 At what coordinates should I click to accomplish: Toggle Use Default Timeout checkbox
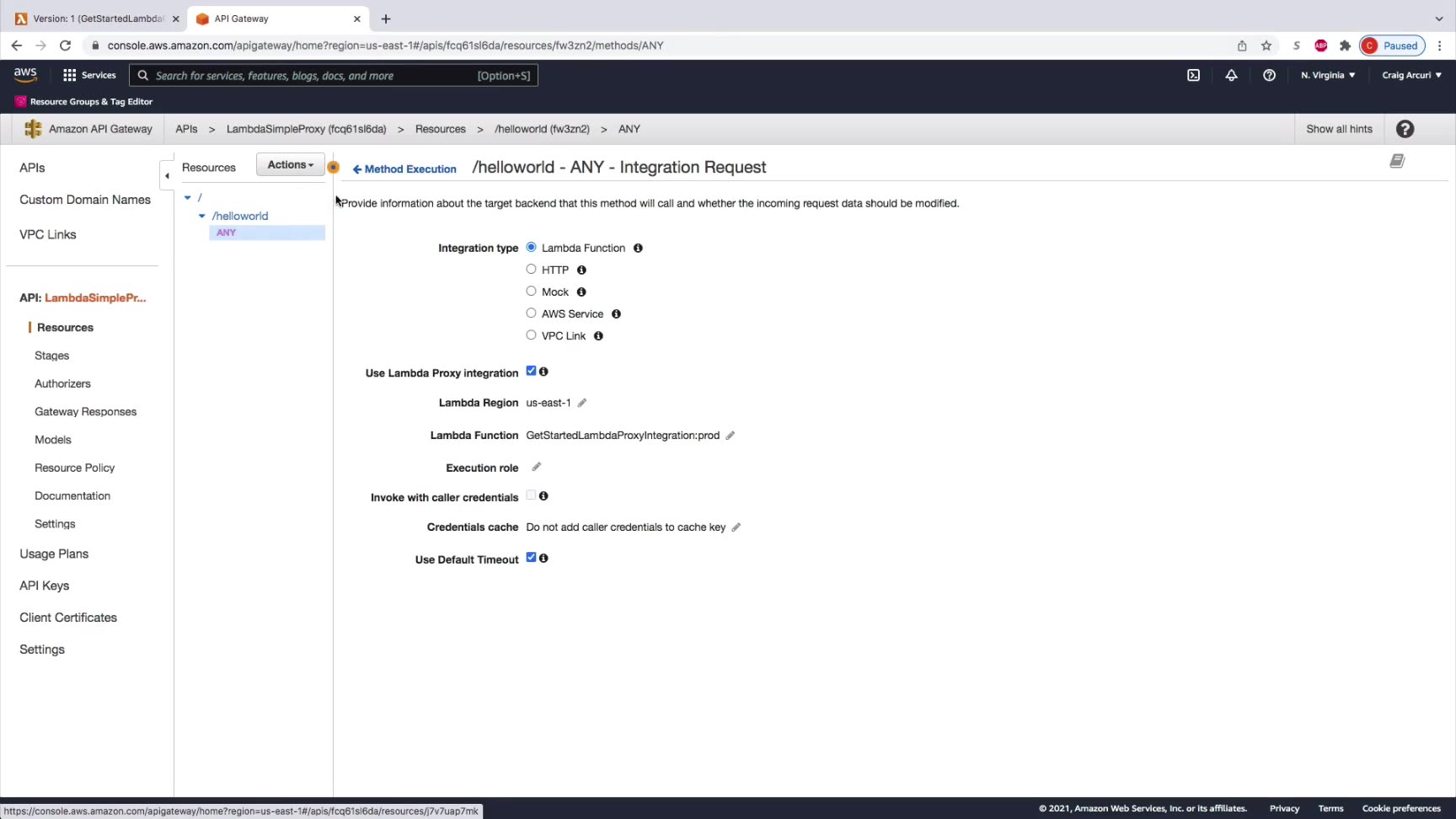point(531,557)
